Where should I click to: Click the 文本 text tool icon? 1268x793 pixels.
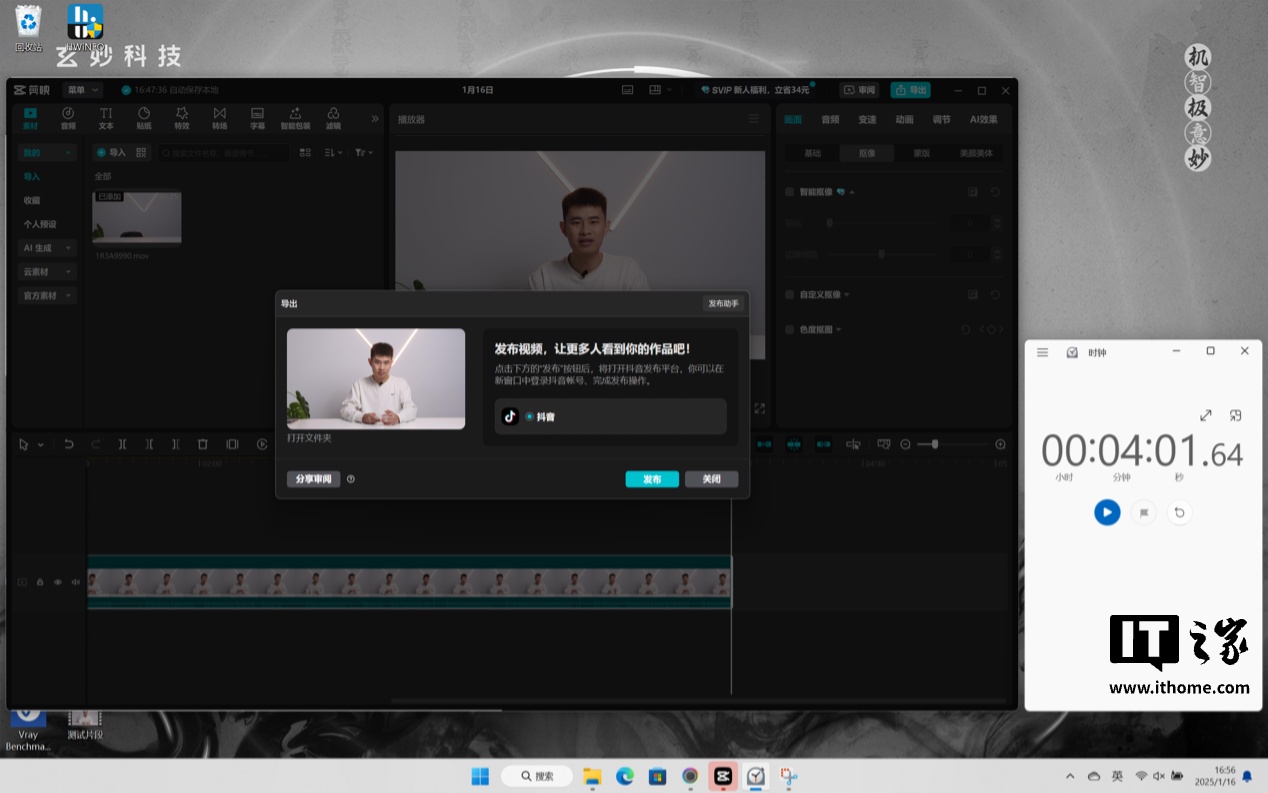(x=106, y=118)
